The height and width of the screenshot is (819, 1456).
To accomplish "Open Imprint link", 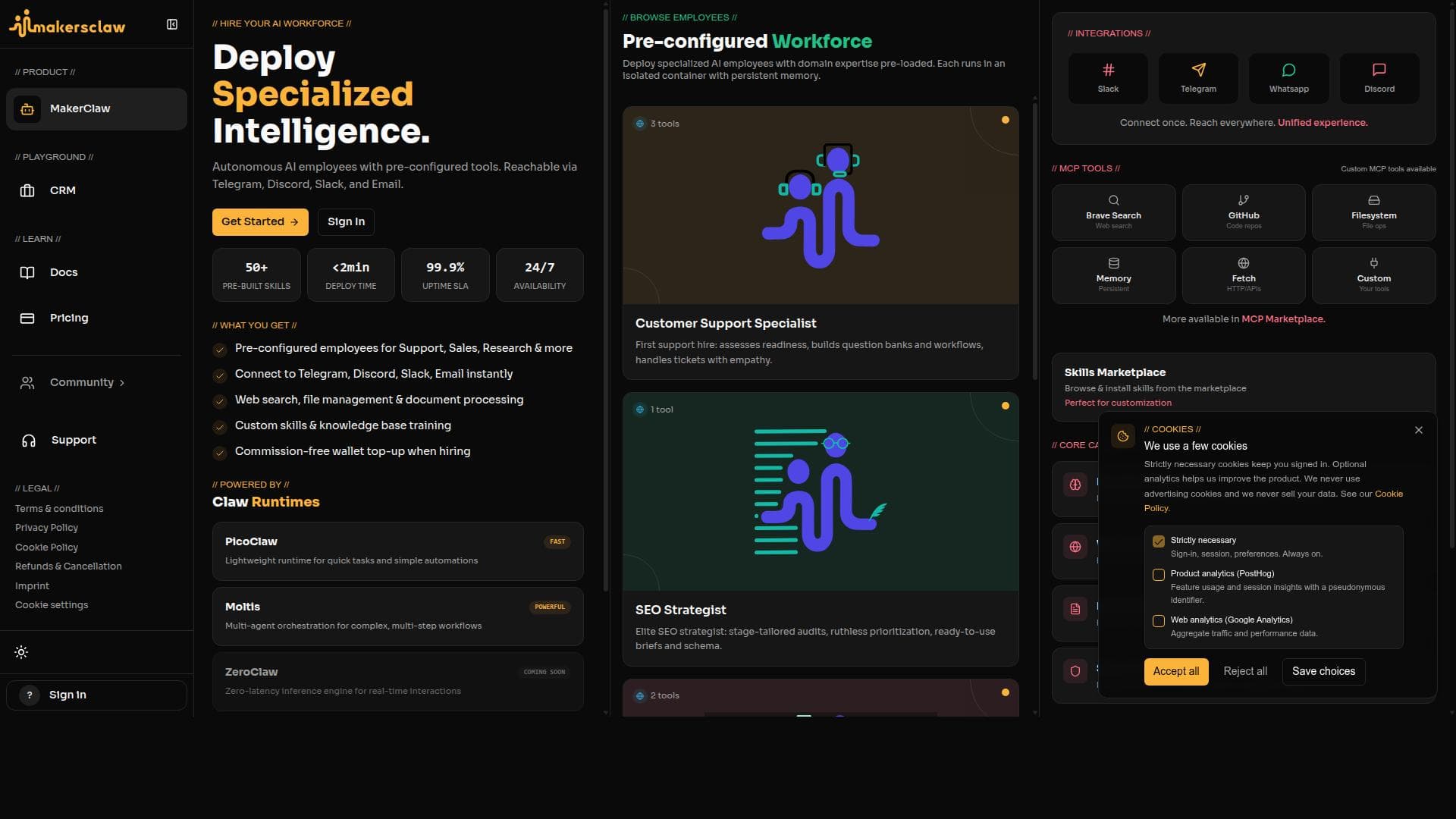I will [32, 586].
